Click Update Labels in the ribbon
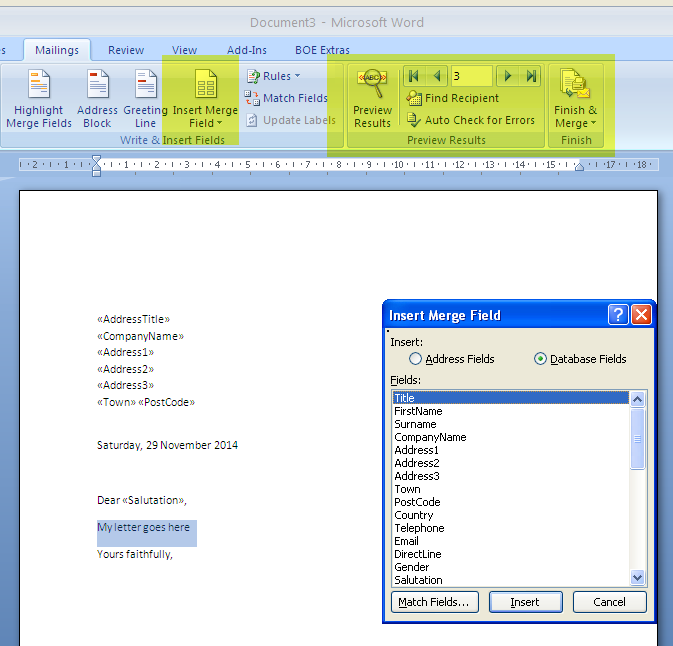 coord(291,120)
